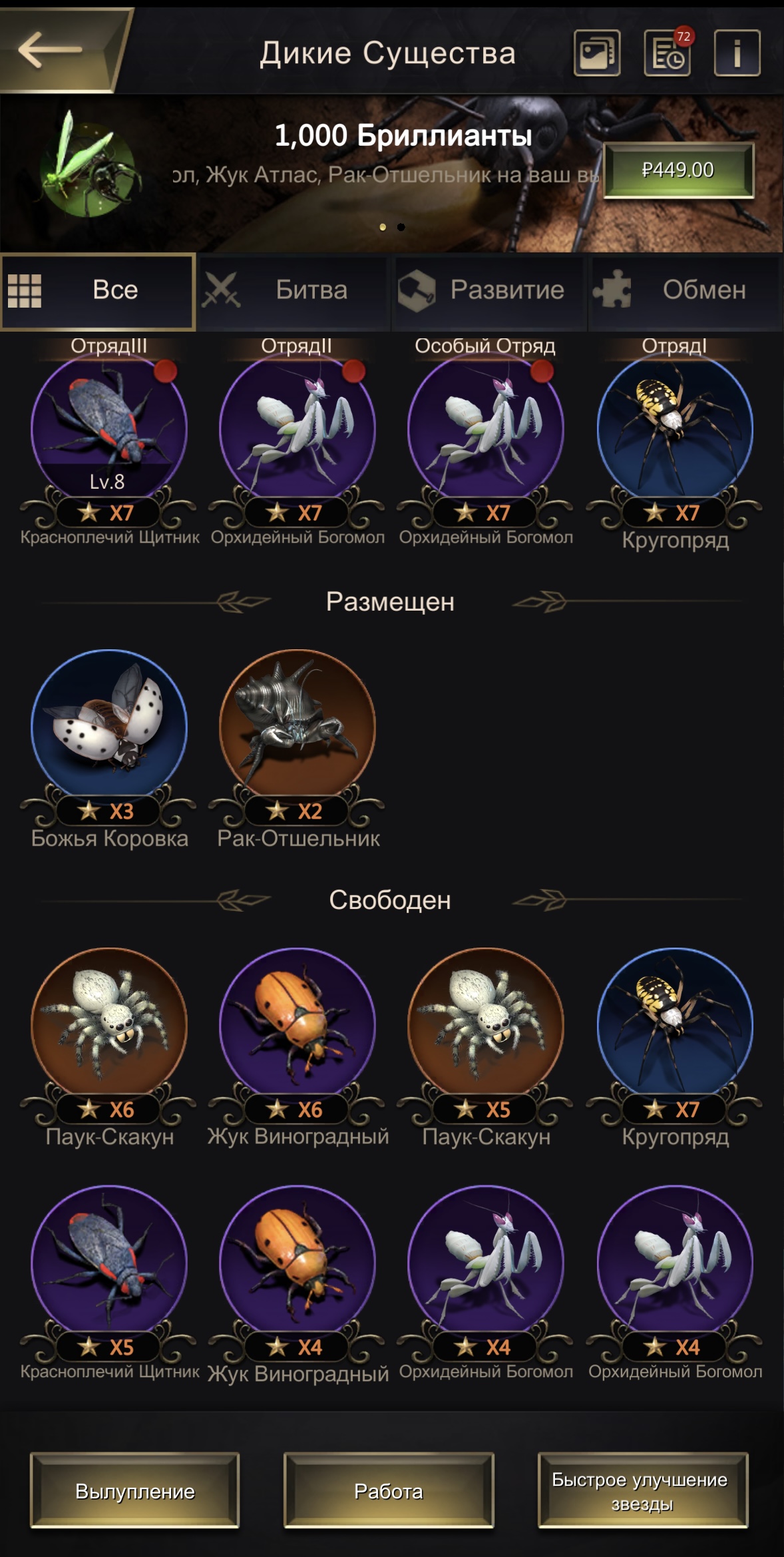Tap the back arrow in the header
This screenshot has height=1557, width=784.
click(51, 50)
